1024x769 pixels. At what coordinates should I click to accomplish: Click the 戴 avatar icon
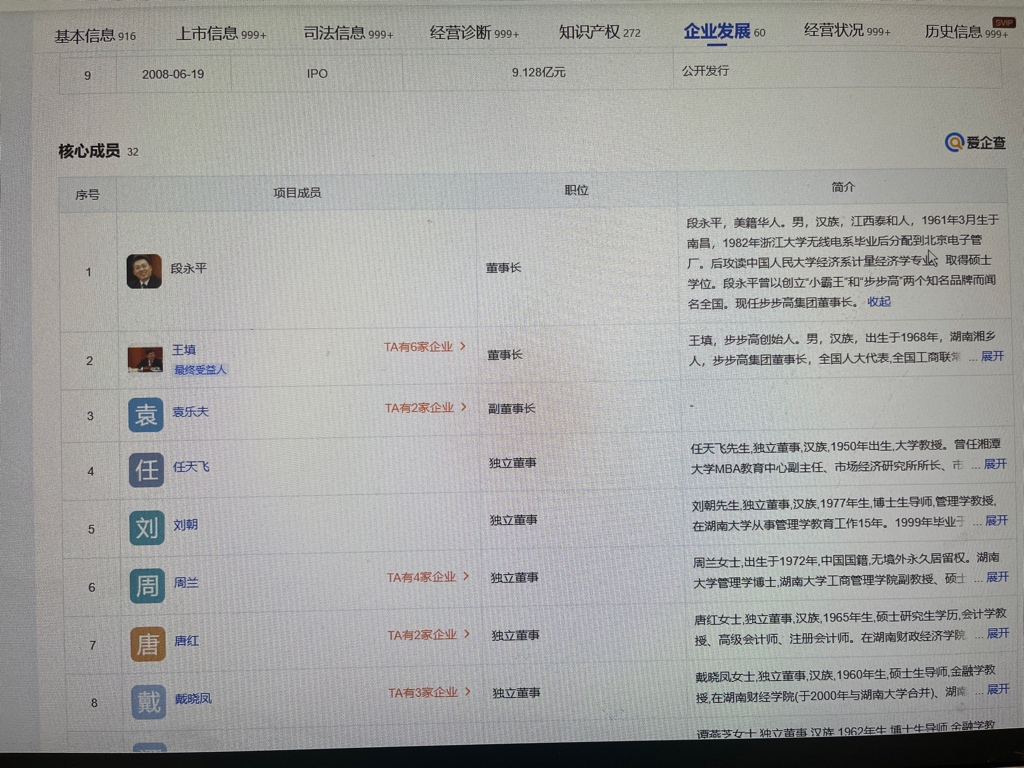coord(149,702)
